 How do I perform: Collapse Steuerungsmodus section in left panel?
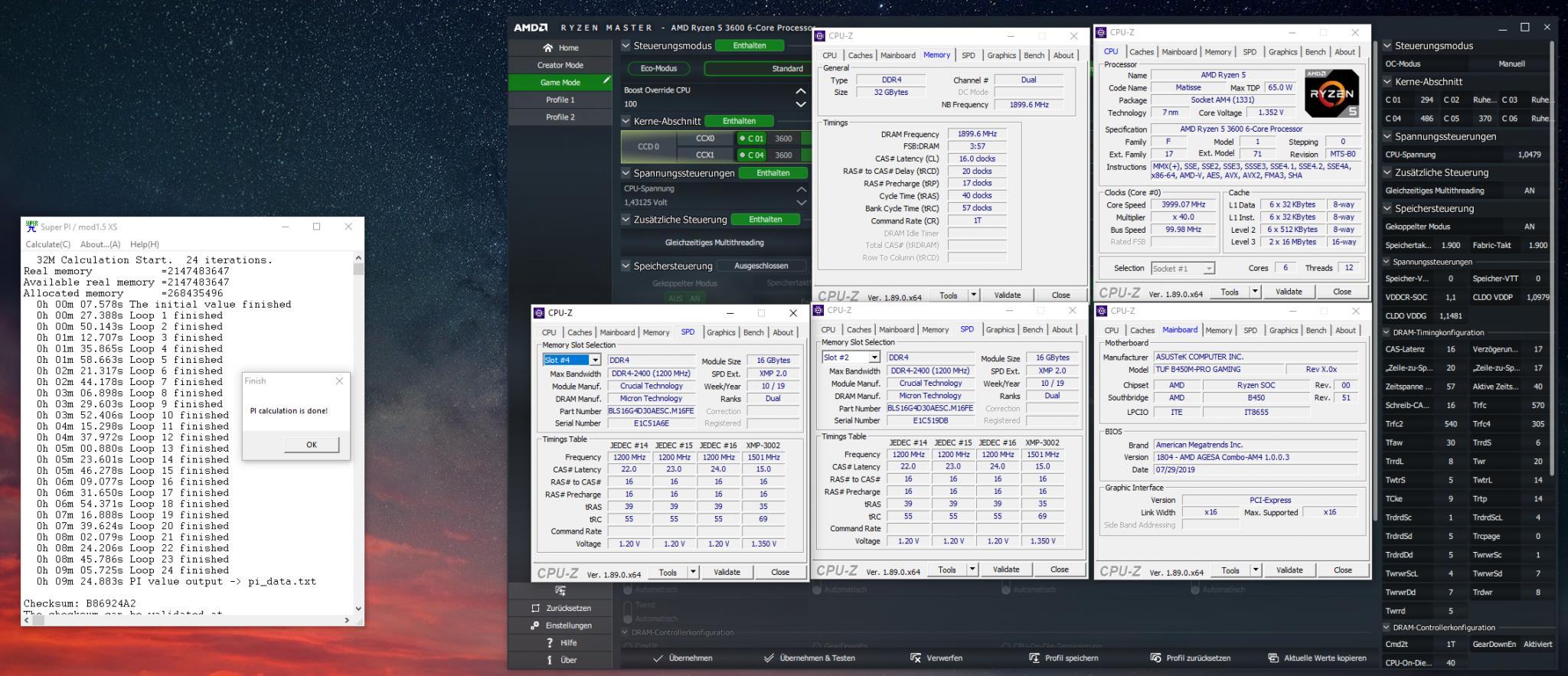point(626,45)
